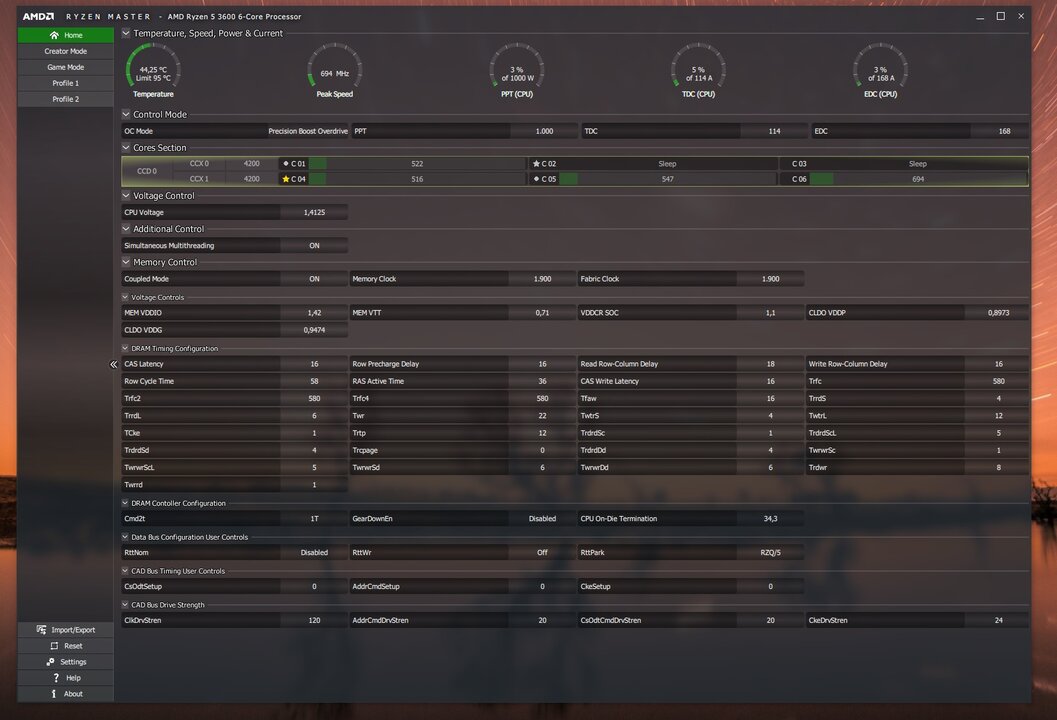Click the PPT 1.000 value field
This screenshot has width=1057, height=720.
pos(544,131)
